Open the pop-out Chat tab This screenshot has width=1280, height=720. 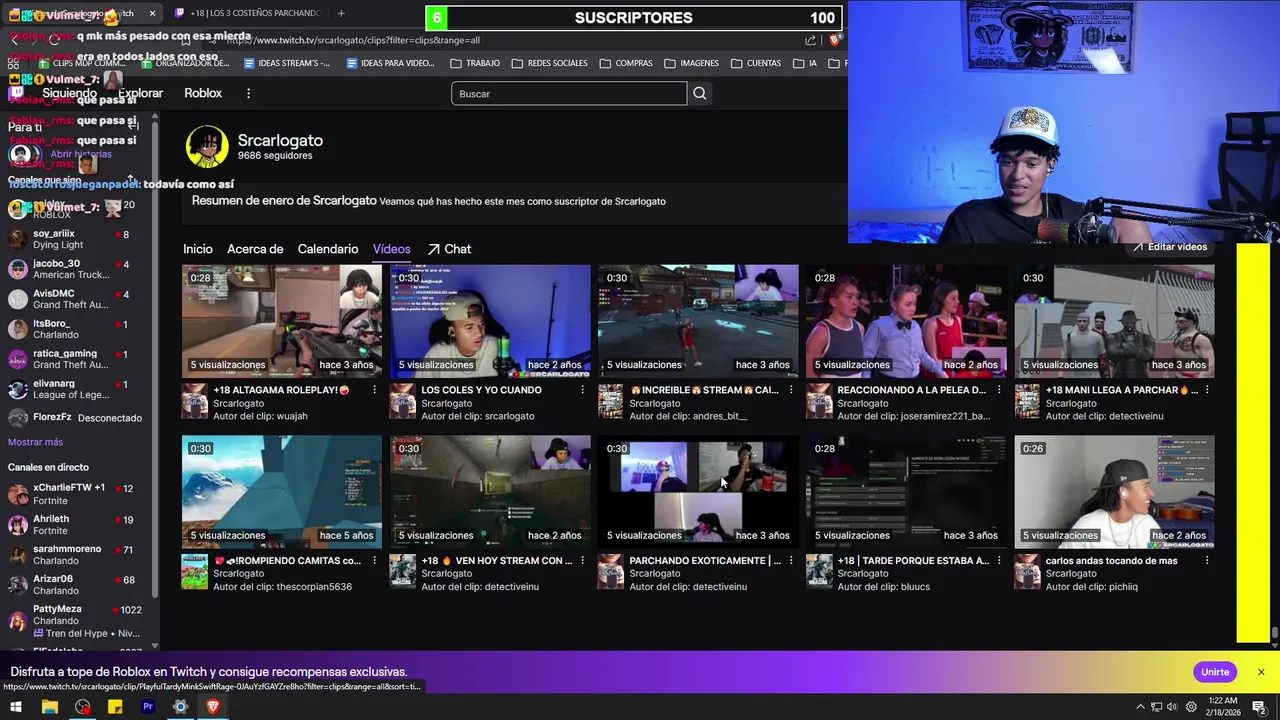pyautogui.click(x=449, y=249)
